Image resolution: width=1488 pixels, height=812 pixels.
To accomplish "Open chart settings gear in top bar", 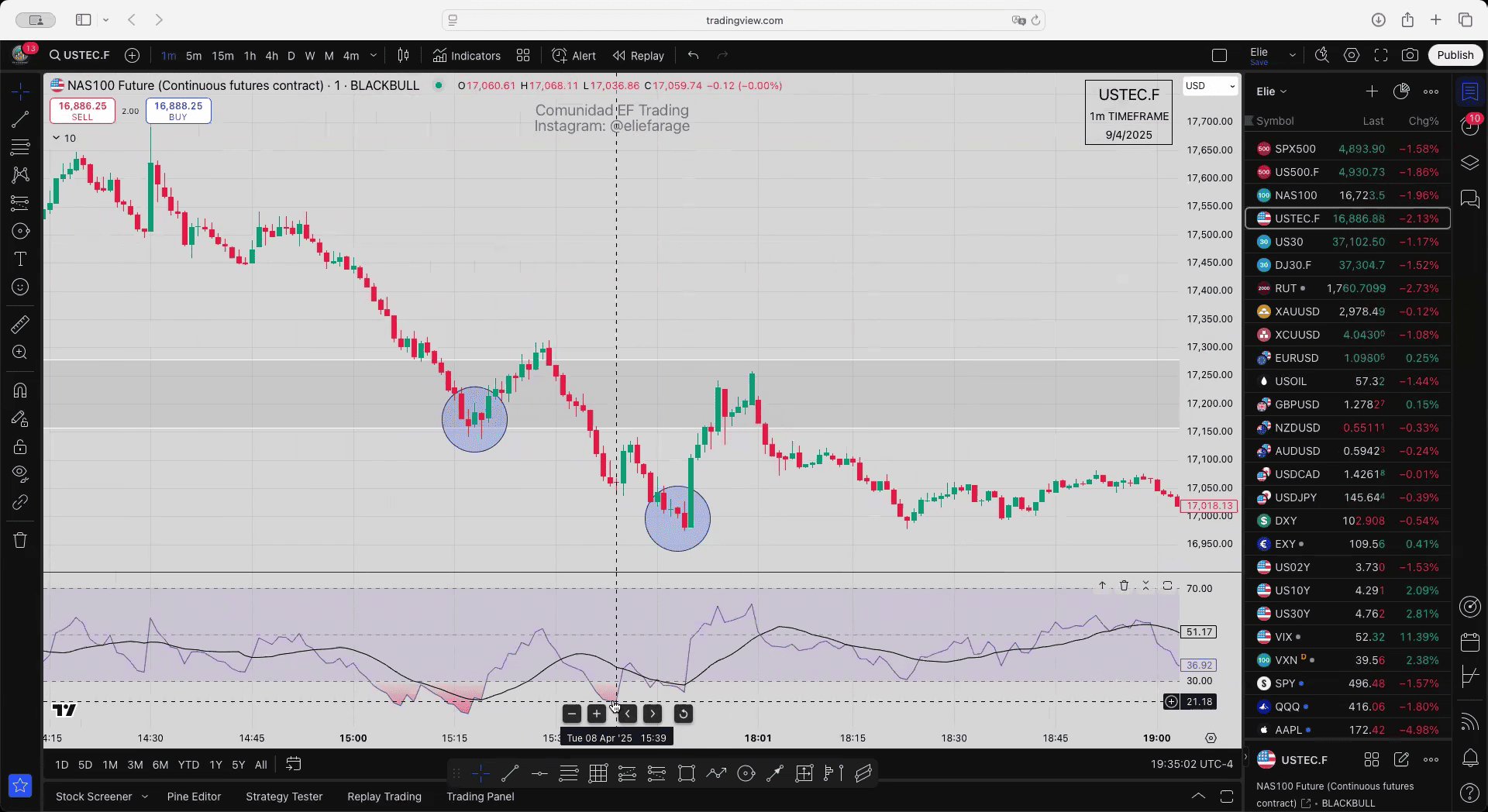I will 1352,56.
